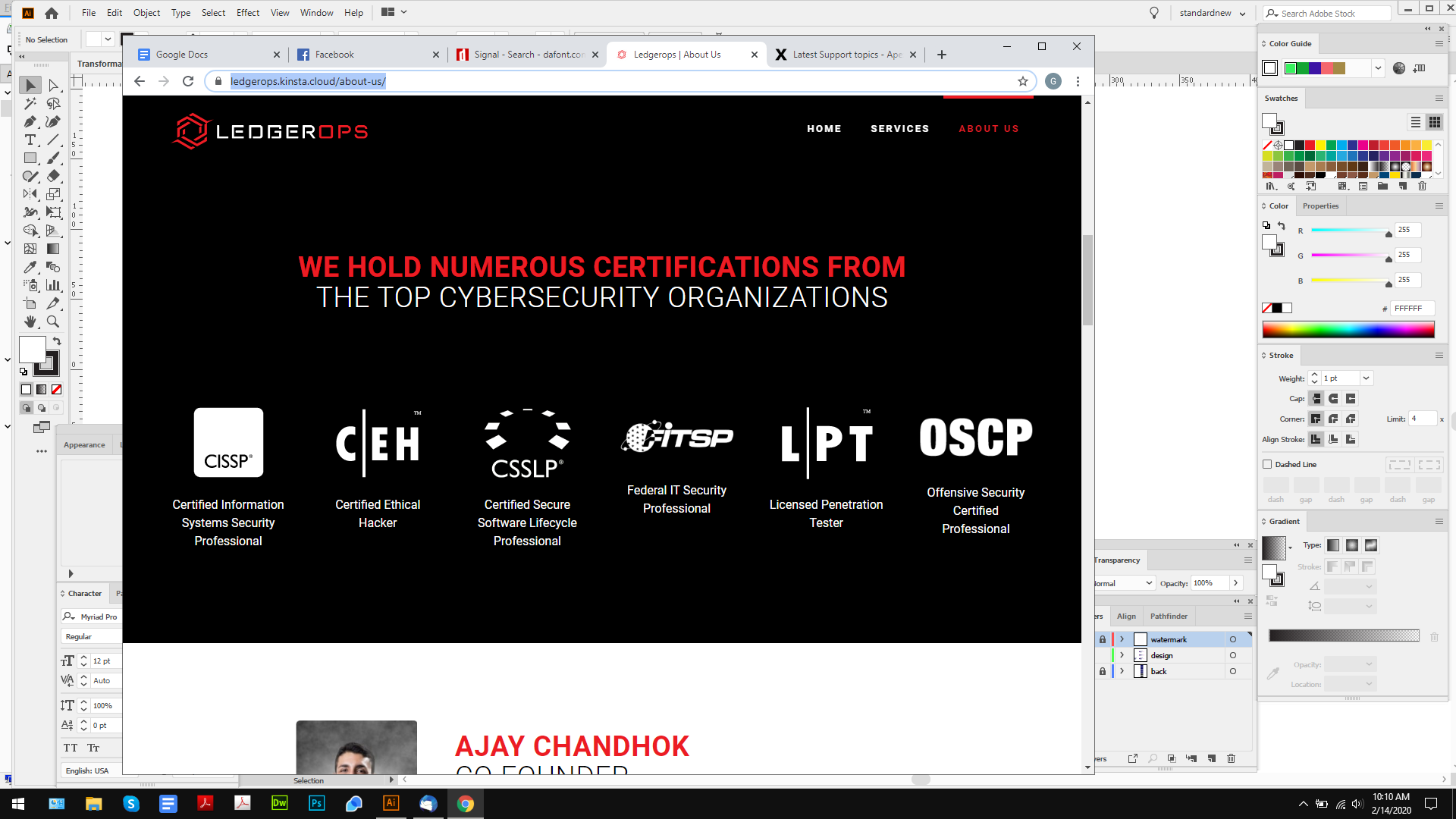The image size is (1456, 819).
Task: Open the Edit Colors wheel icon
Action: click(x=1399, y=68)
